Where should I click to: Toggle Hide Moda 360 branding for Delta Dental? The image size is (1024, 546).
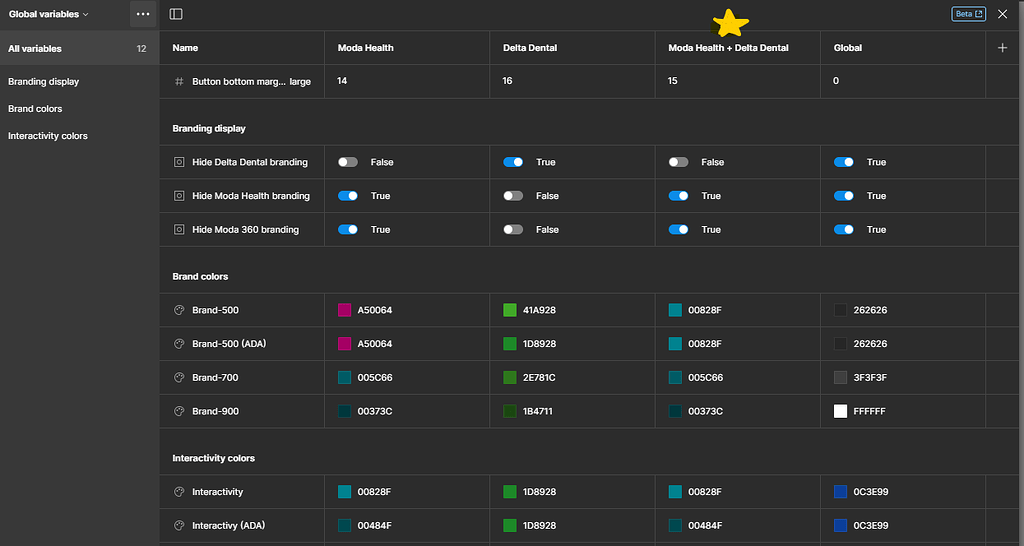point(513,230)
